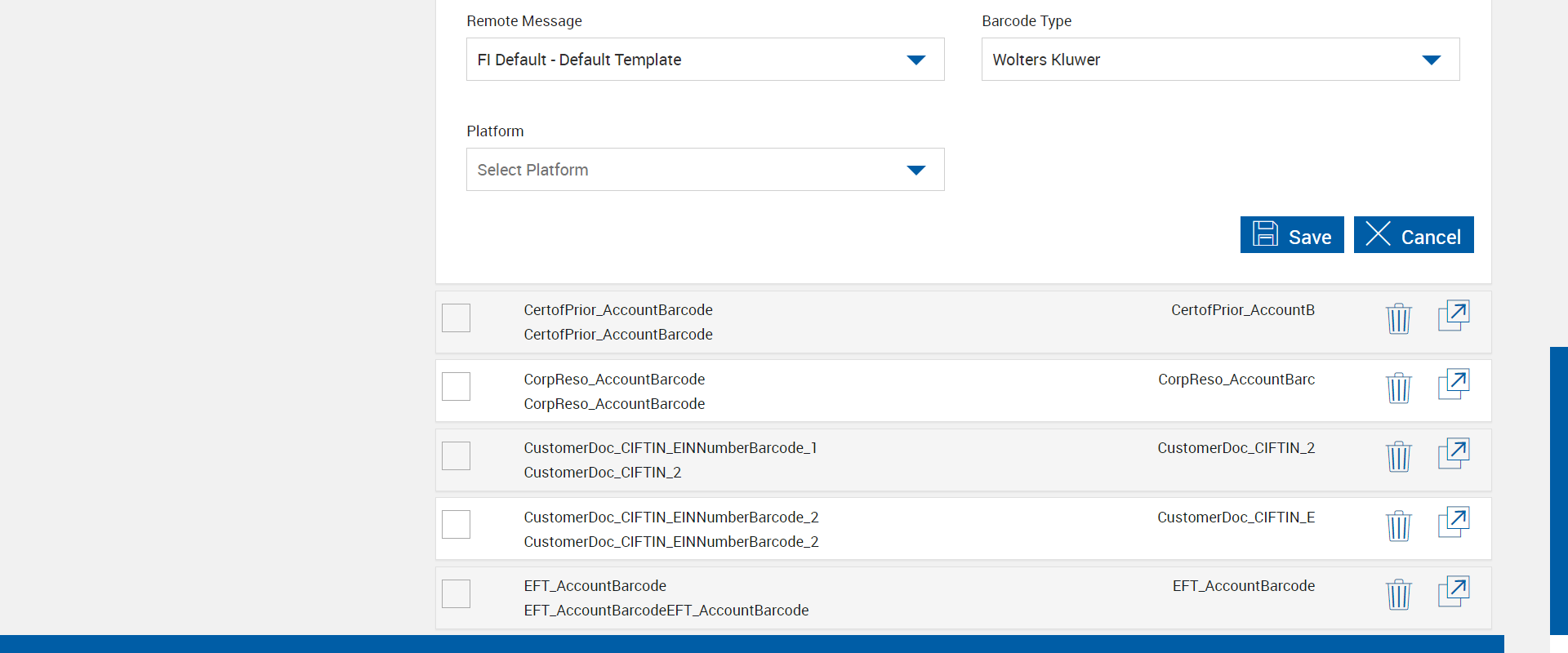This screenshot has width=1568, height=653.
Task: Delete CustomerDoc_CIFTIN_EINNumberBarcode_1 using trash icon
Action: coord(1398,456)
